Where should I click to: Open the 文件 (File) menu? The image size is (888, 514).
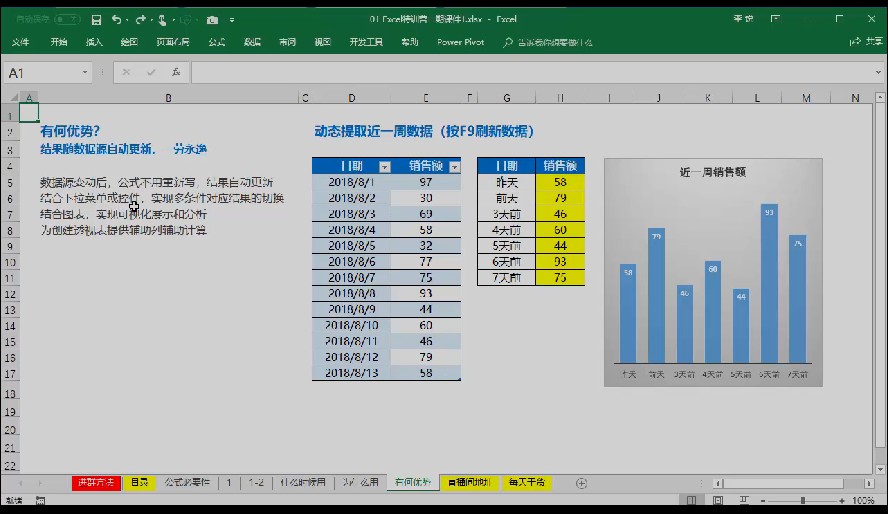(20, 42)
